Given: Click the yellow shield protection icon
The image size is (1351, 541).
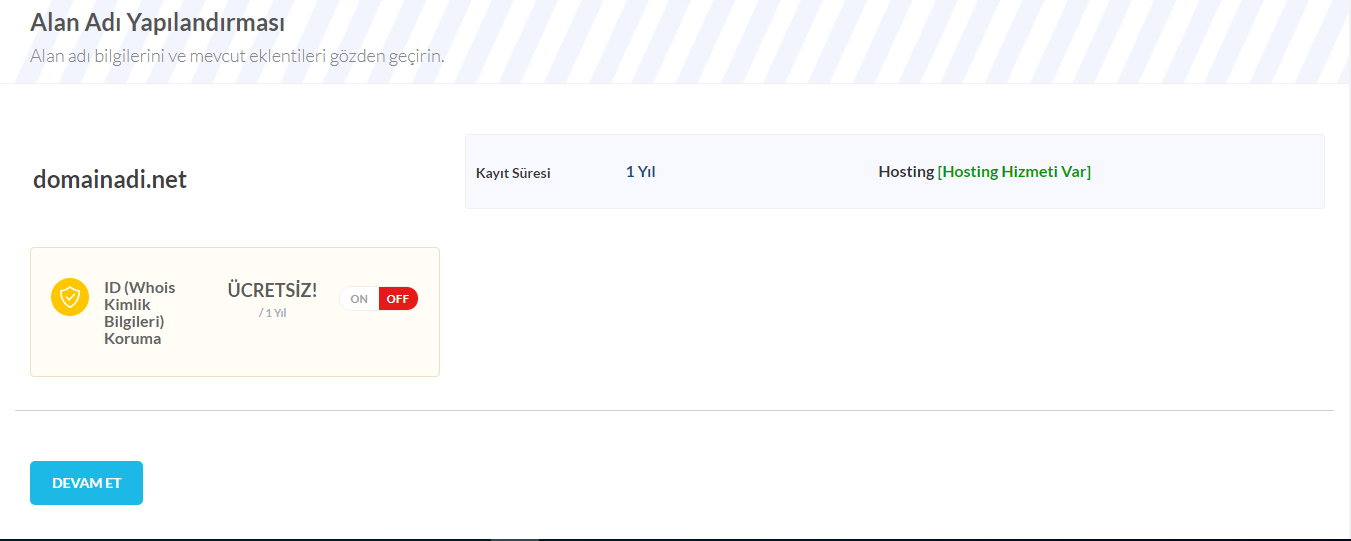Looking at the screenshot, I should point(70,297).
